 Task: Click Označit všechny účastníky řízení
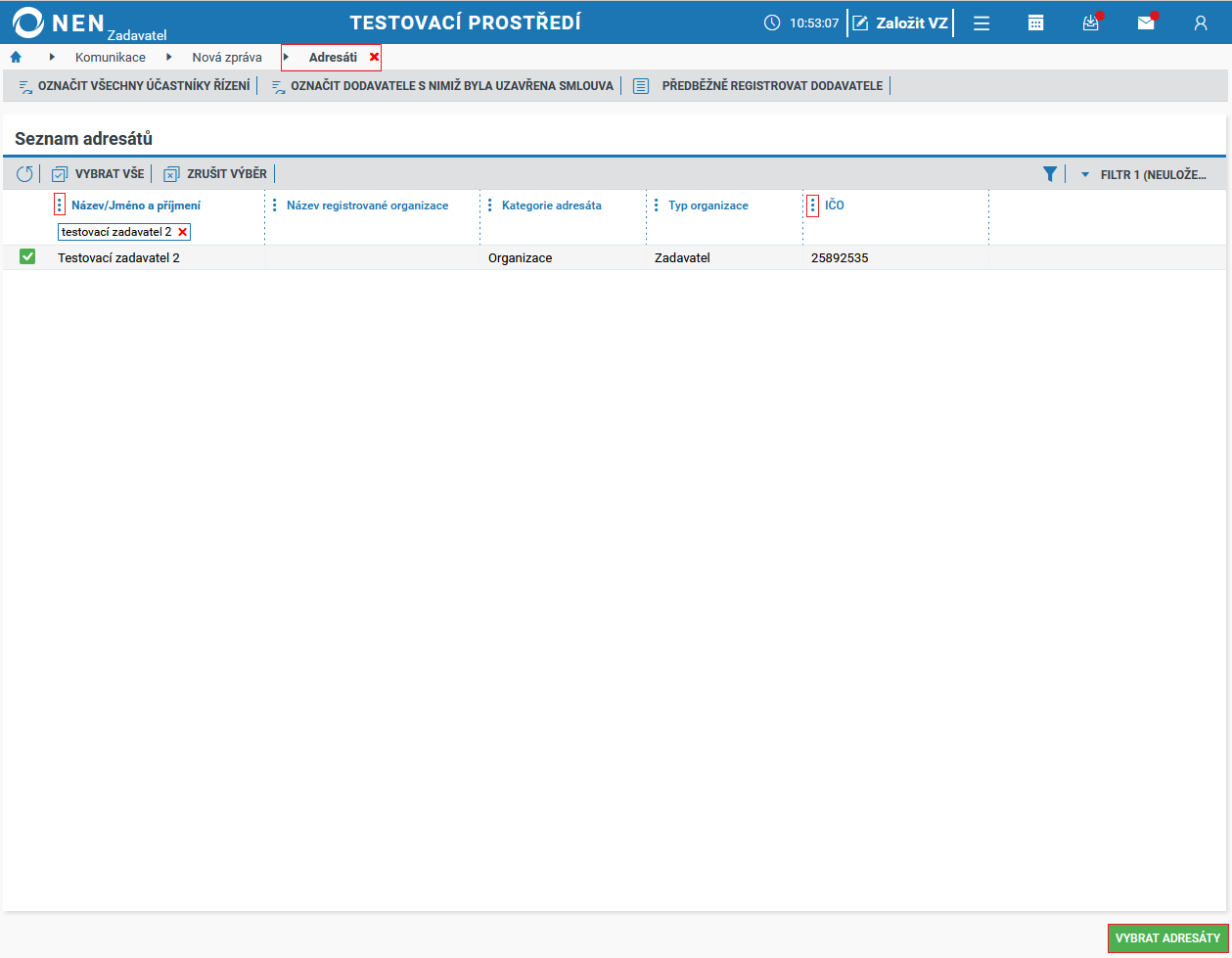[134, 86]
